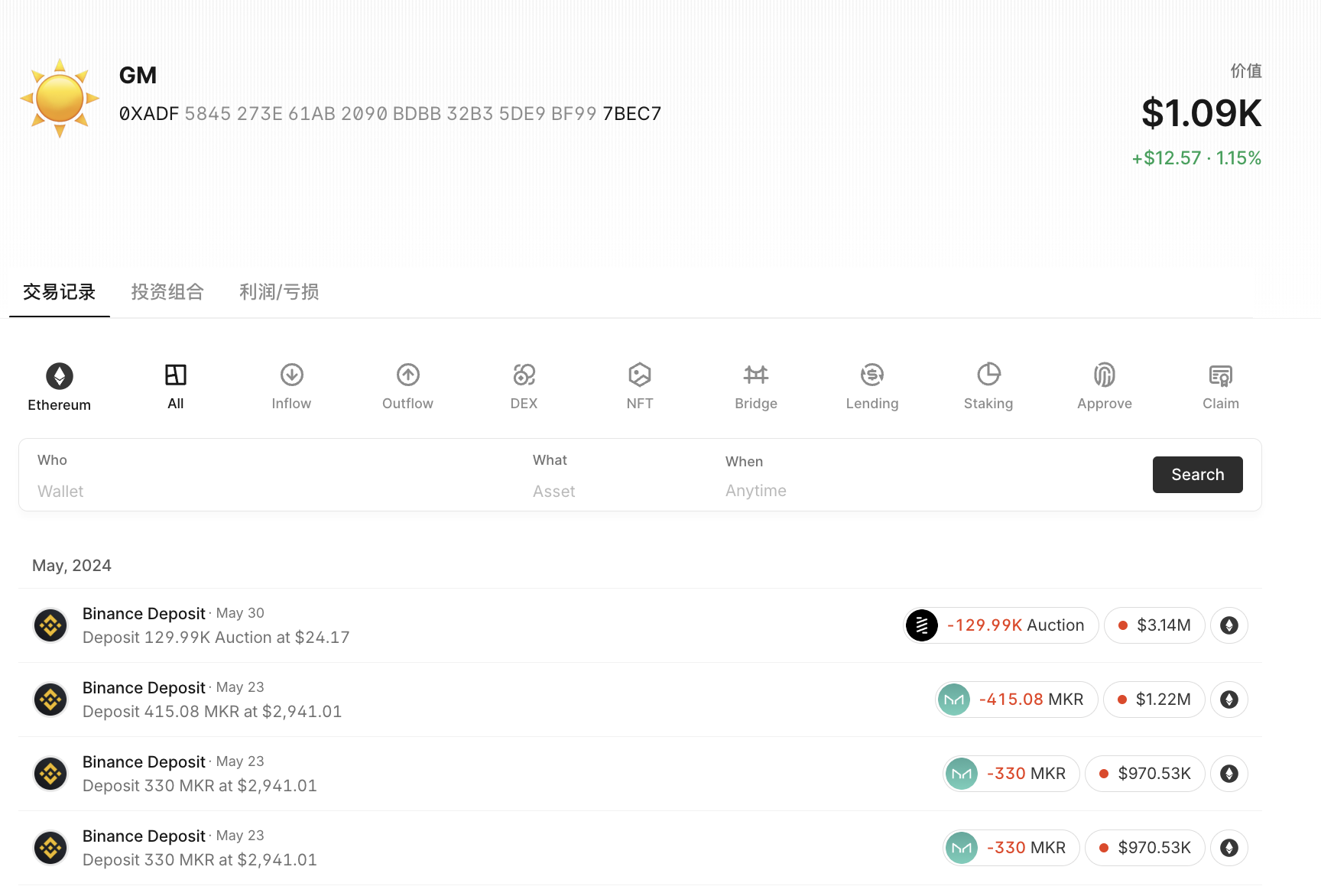Click the -415.08 MKR token chip
The height and width of the screenshot is (896, 1321).
click(x=1016, y=700)
